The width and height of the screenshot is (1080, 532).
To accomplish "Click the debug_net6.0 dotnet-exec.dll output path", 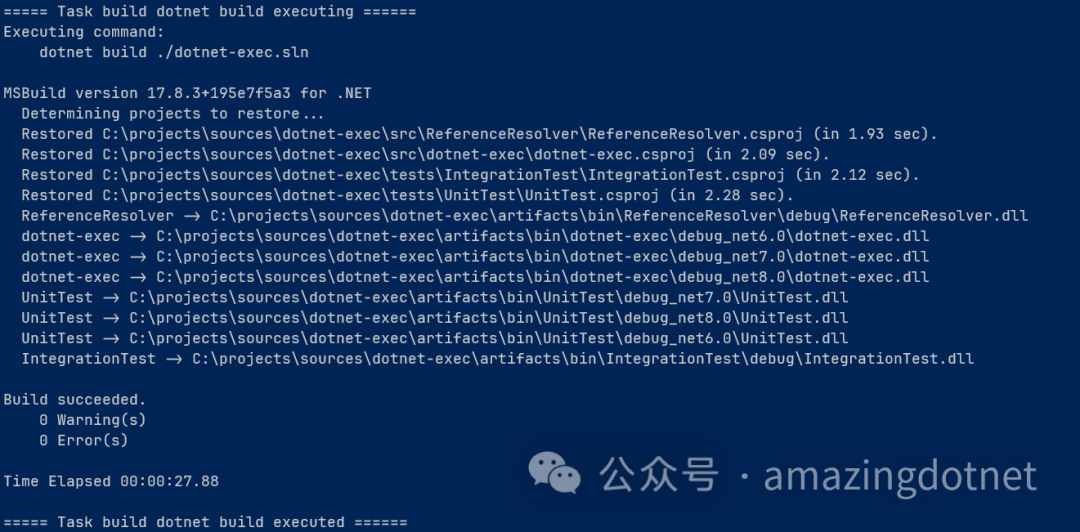I will tap(543, 236).
